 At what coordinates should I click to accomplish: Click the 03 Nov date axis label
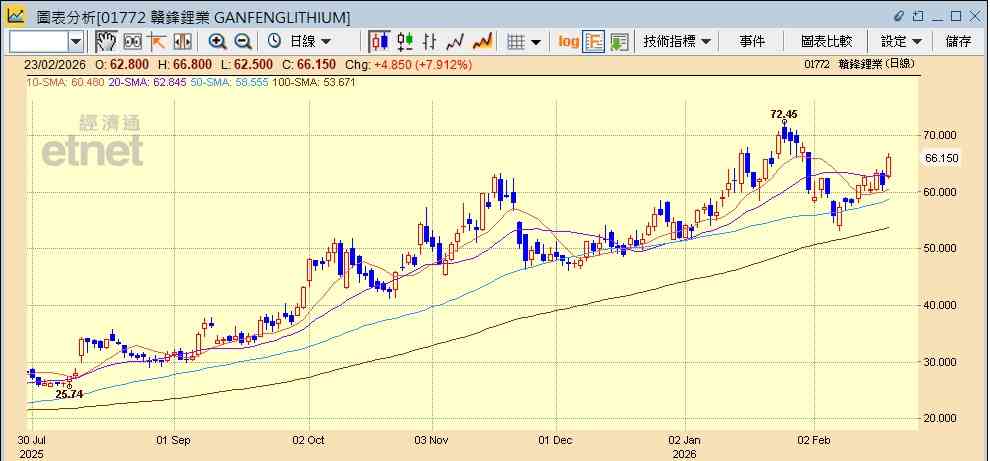point(432,440)
